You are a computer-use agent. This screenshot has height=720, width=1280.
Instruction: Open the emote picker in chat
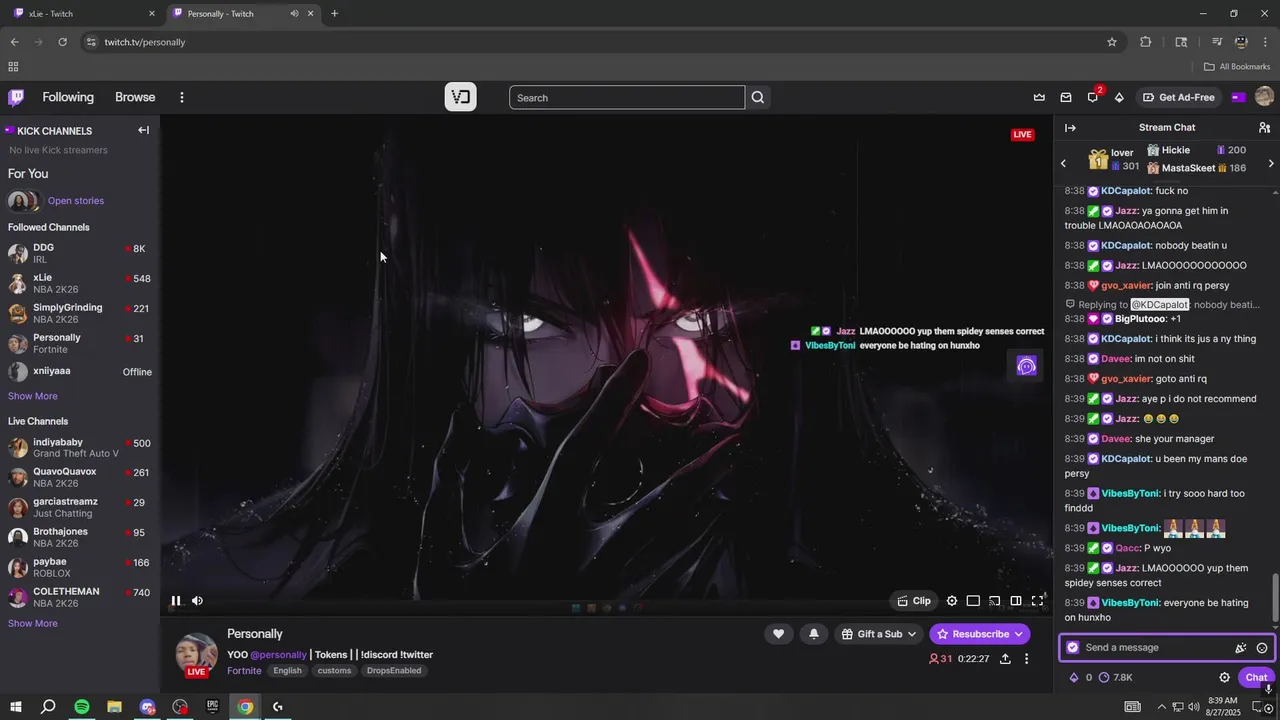pos(1262,648)
